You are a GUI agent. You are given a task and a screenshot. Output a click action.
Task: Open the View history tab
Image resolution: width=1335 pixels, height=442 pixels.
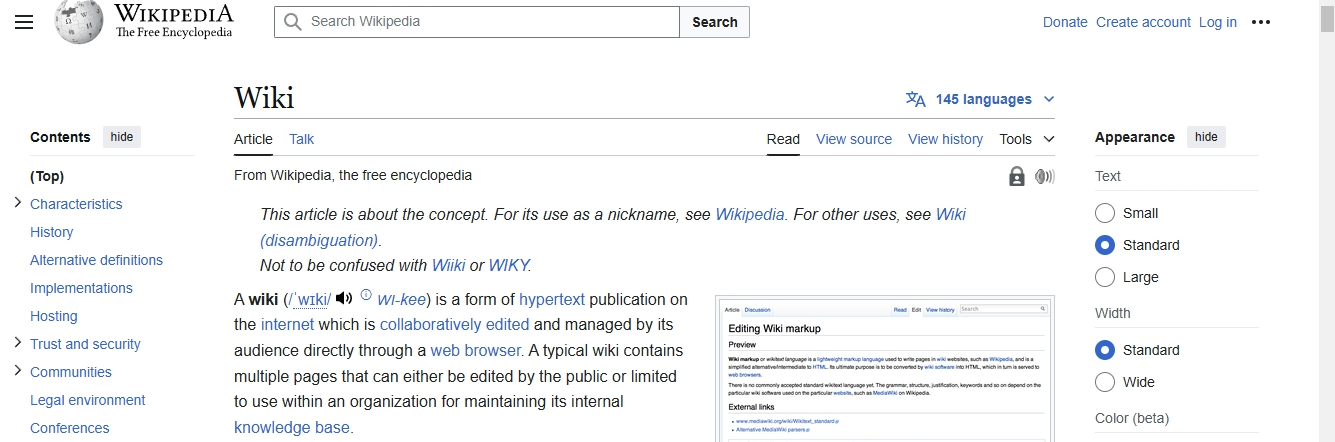(x=945, y=139)
